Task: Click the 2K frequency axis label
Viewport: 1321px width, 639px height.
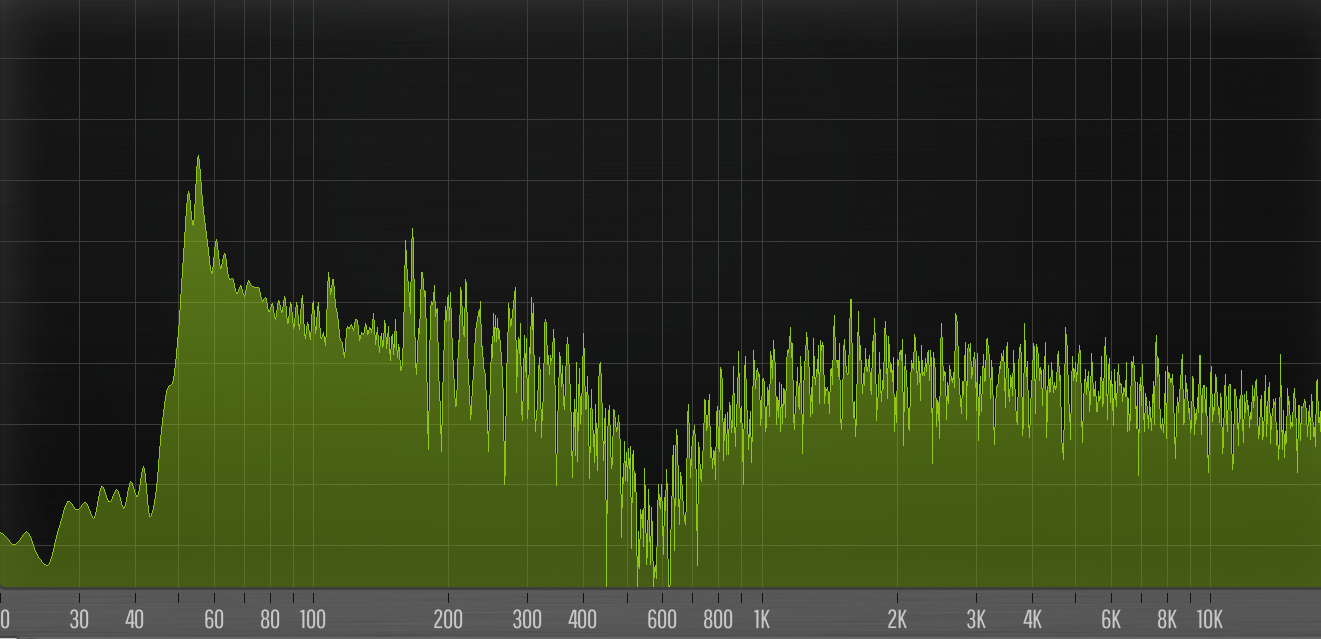Action: pyautogui.click(x=897, y=619)
